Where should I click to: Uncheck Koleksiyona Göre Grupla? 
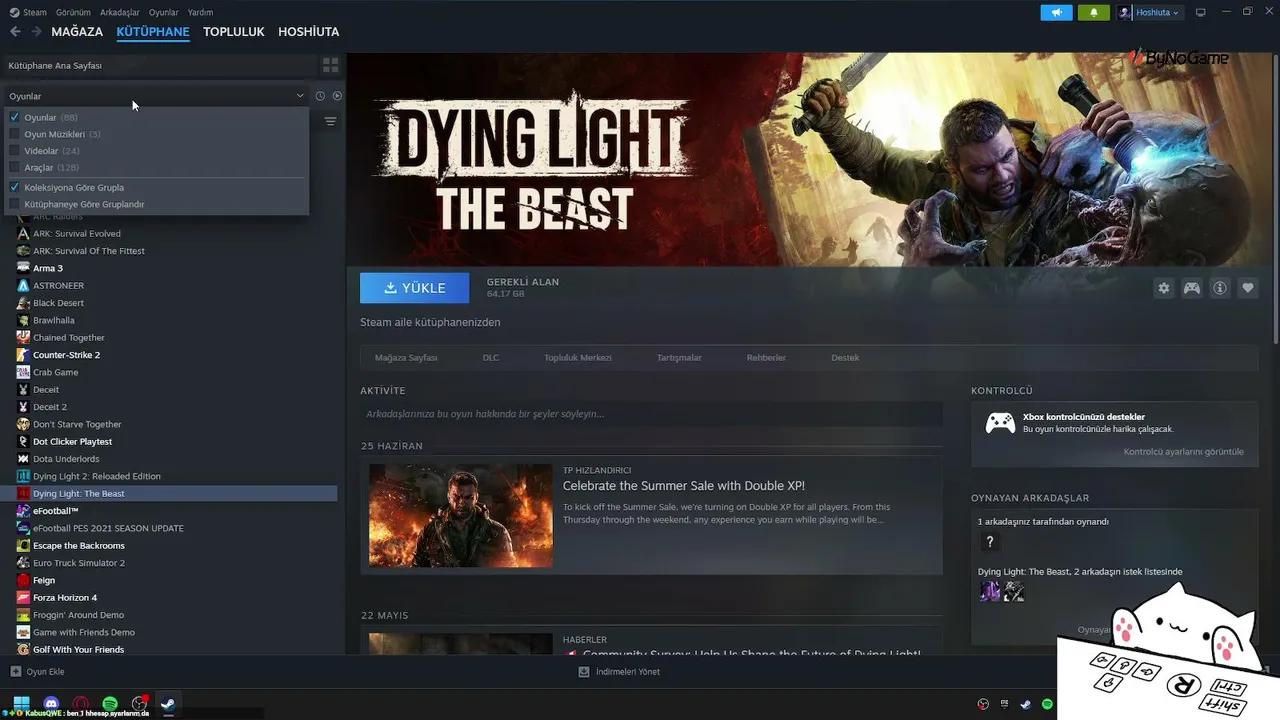click(x=15, y=187)
